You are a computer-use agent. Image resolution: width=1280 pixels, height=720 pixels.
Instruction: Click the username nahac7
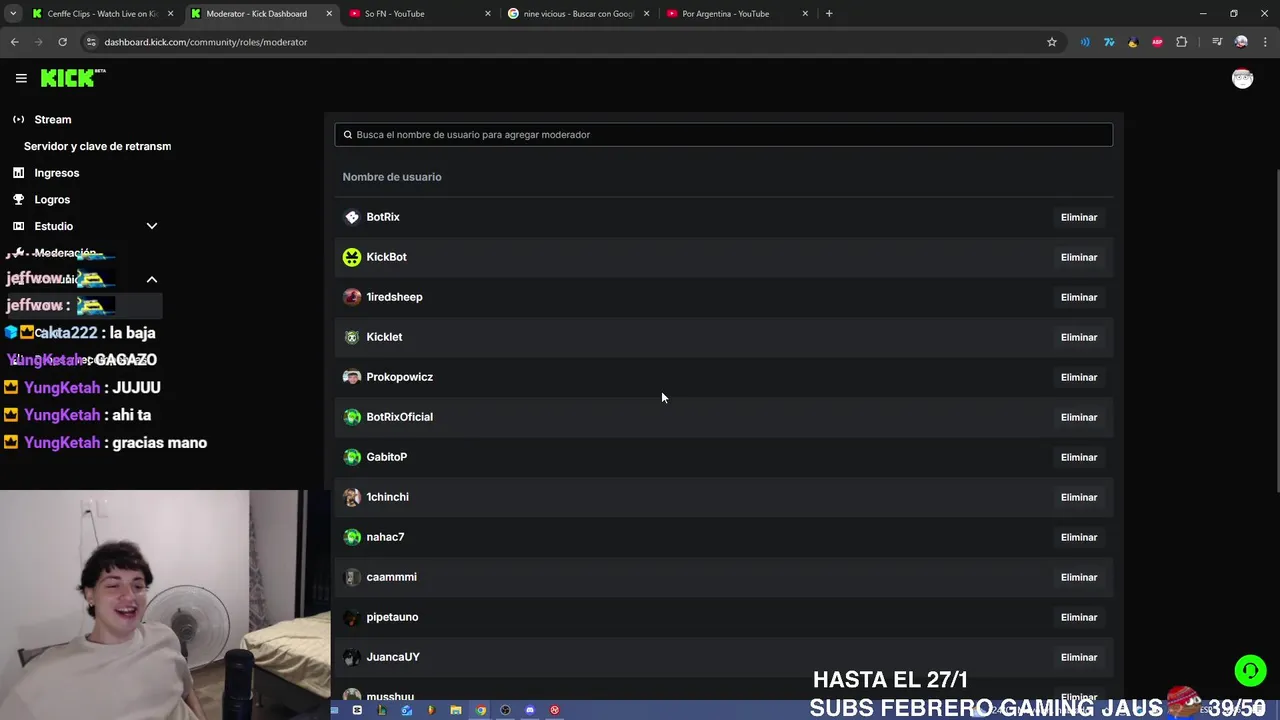click(x=385, y=537)
